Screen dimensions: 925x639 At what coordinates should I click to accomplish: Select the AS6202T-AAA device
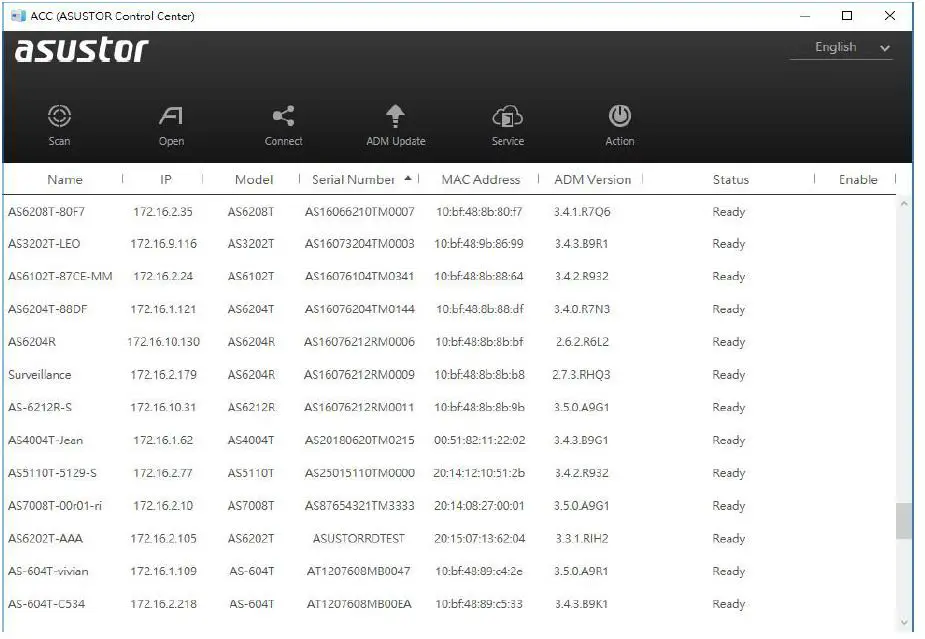point(450,538)
